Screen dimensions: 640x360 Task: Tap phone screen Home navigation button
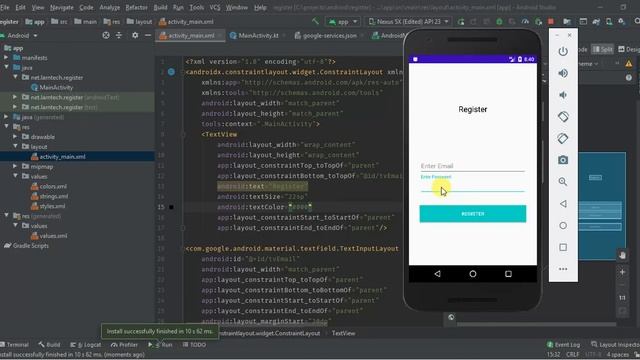point(473,274)
